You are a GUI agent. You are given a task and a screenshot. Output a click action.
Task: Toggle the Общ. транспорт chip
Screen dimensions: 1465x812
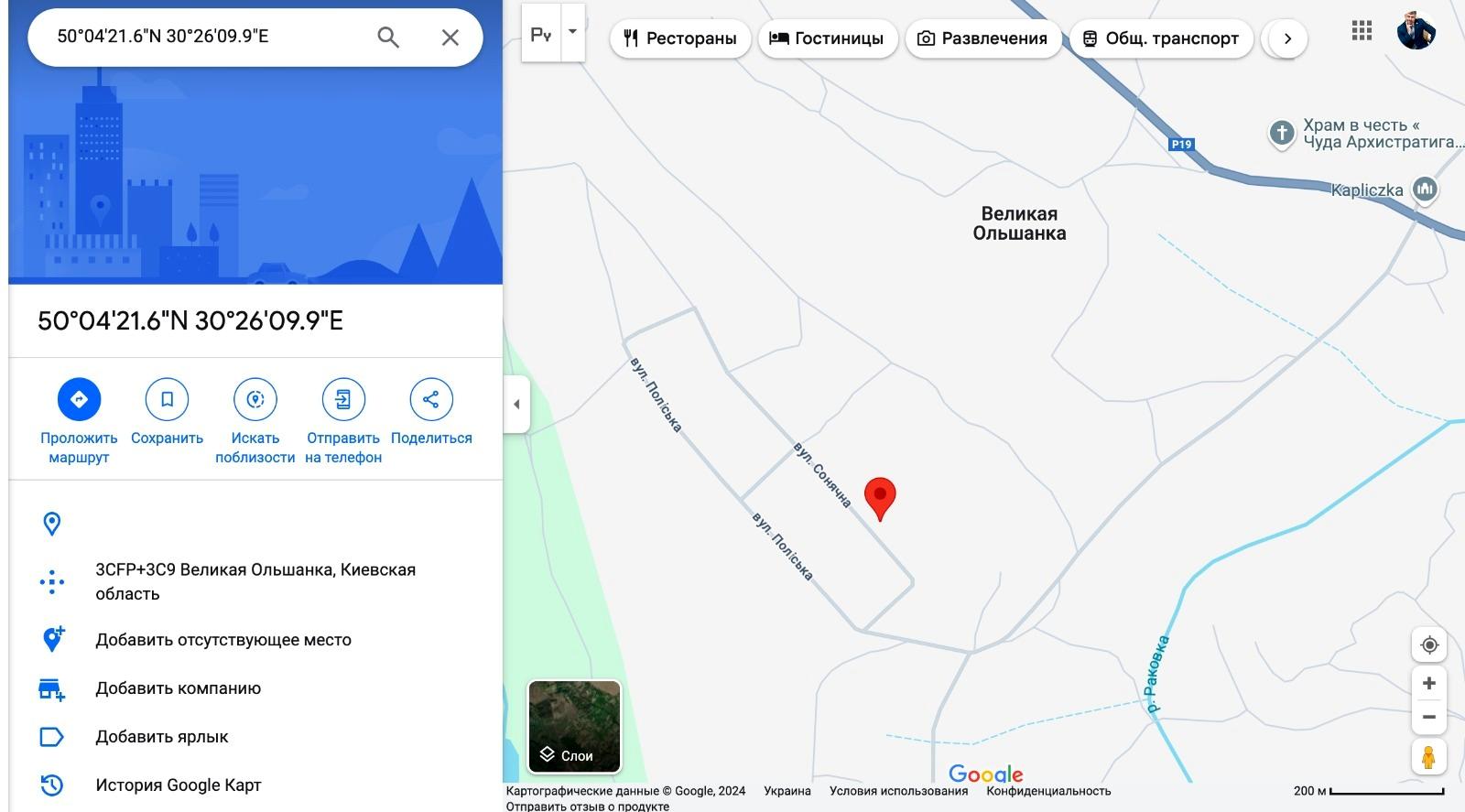pyautogui.click(x=1160, y=38)
